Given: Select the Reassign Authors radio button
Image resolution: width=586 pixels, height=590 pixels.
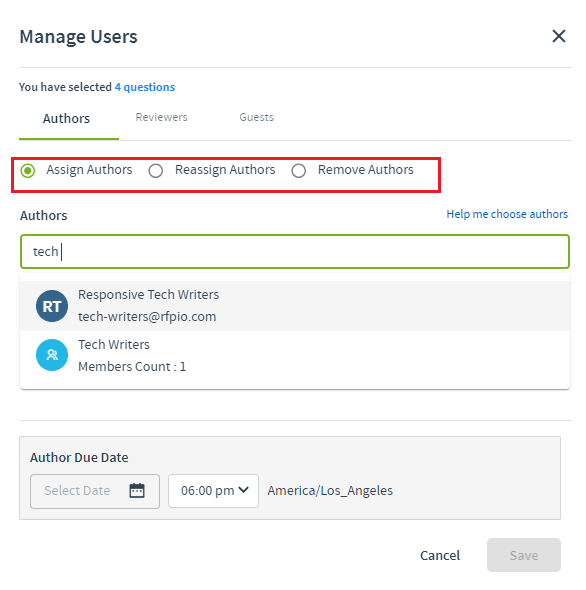Looking at the screenshot, I should tap(155, 171).
